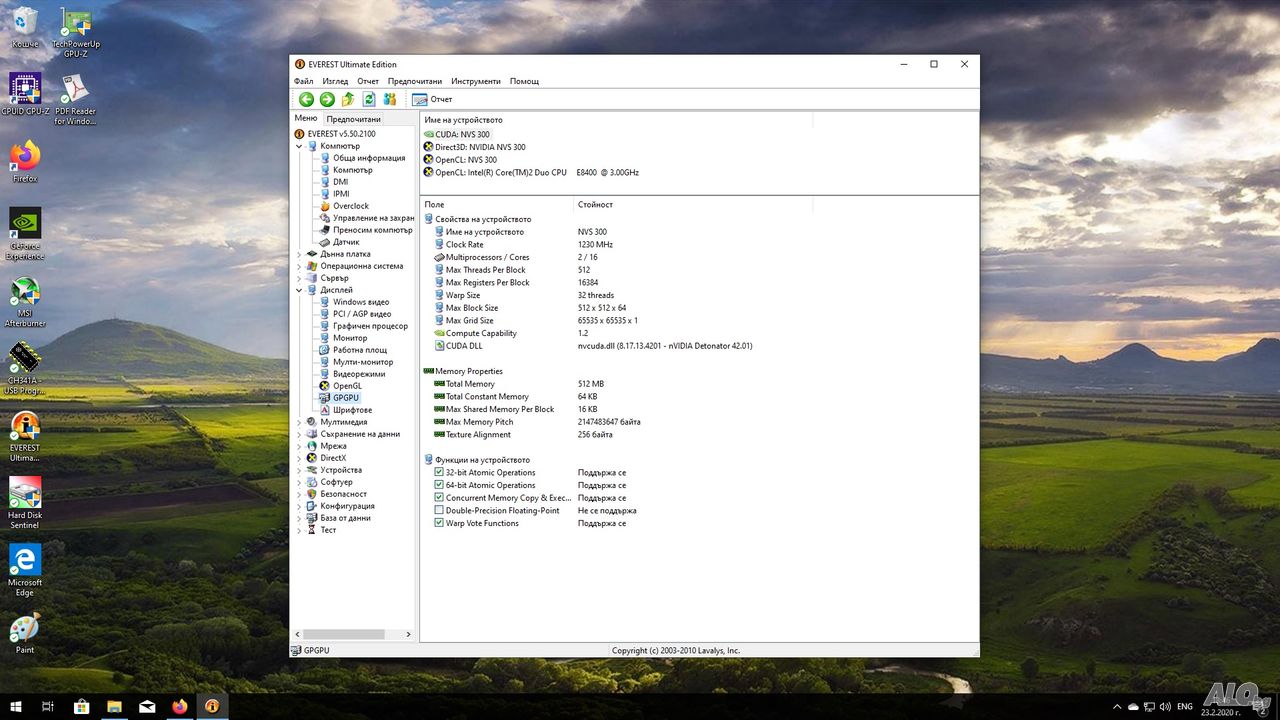This screenshot has width=1280, height=720.
Task: Select the OpenCL Intel Core 2 Duo device
Action: pos(537,172)
